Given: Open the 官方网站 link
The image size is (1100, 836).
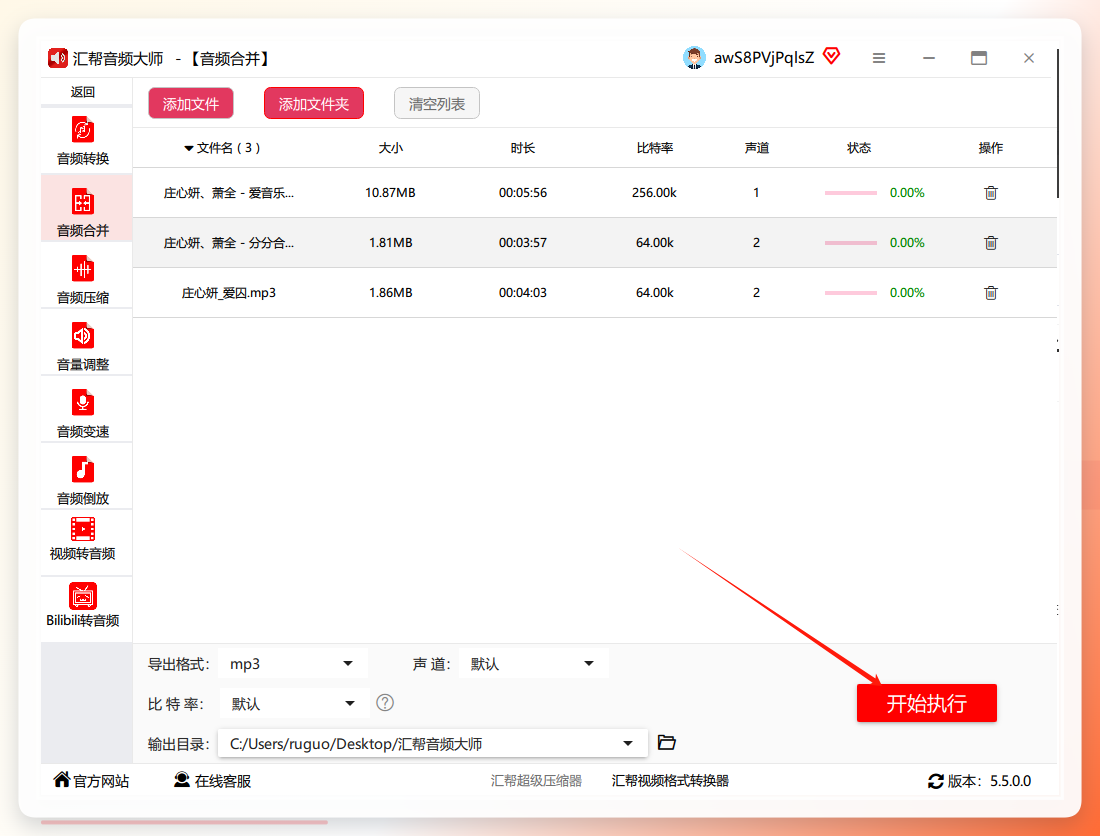Looking at the screenshot, I should [91, 781].
